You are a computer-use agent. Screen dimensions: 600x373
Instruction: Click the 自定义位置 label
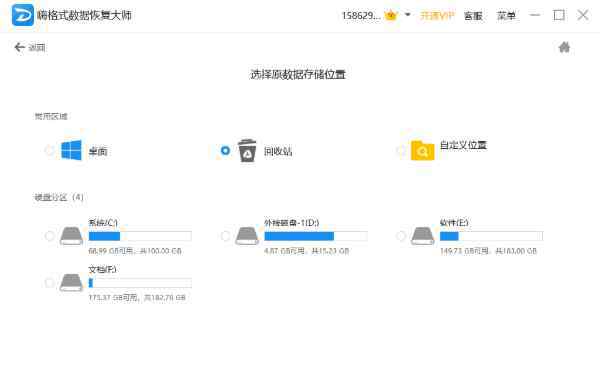click(463, 145)
